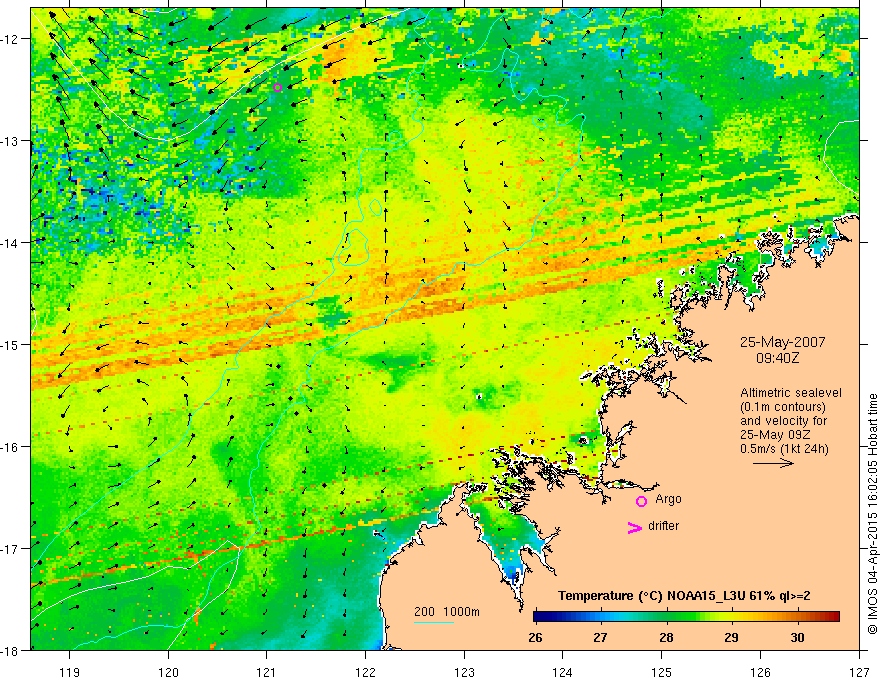Click the magenta Argo circle in the legend
Viewport: 880px width, 680px height.
coord(641,501)
